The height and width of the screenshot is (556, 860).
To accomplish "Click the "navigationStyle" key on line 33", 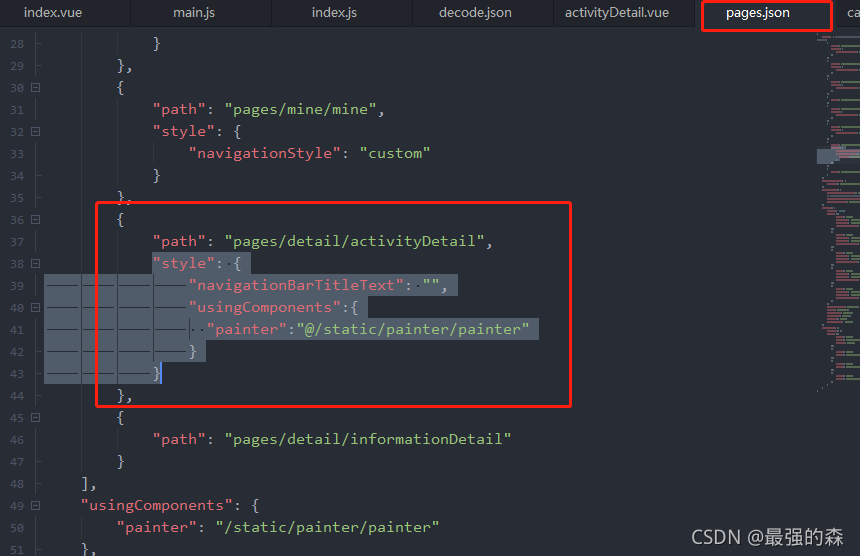I will pos(265,154).
